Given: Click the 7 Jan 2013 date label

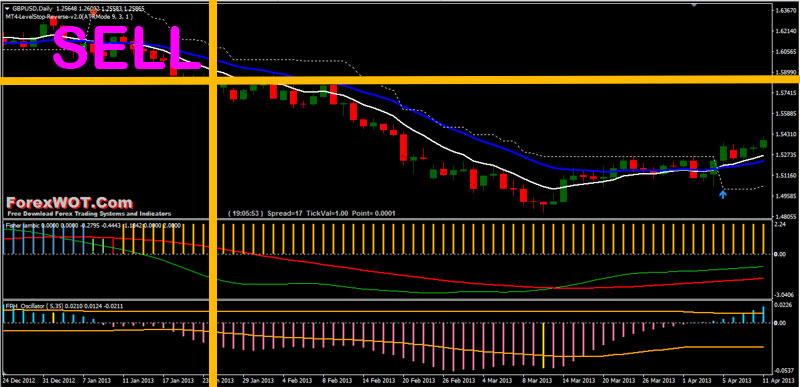Looking at the screenshot, I should click(x=98, y=381).
